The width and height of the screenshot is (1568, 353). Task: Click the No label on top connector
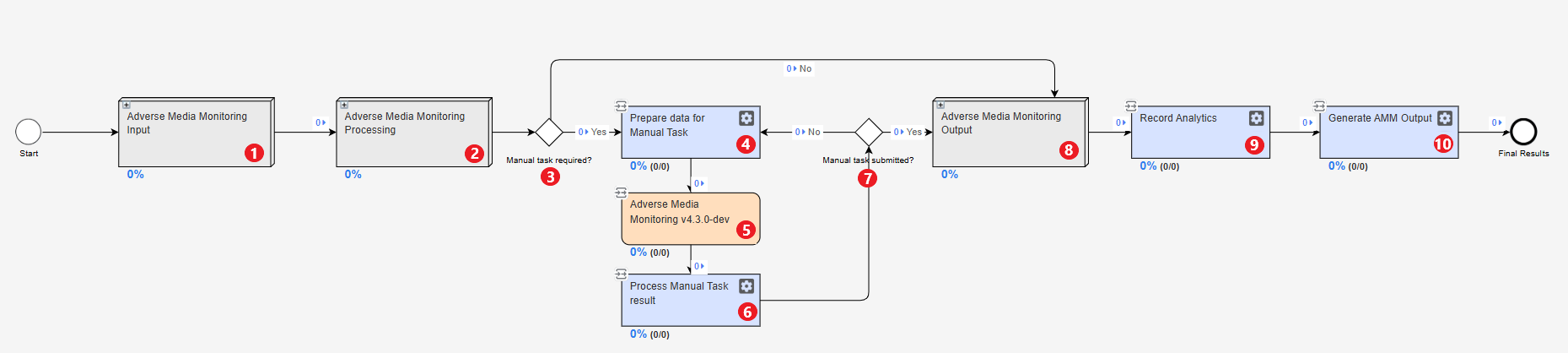(x=806, y=69)
